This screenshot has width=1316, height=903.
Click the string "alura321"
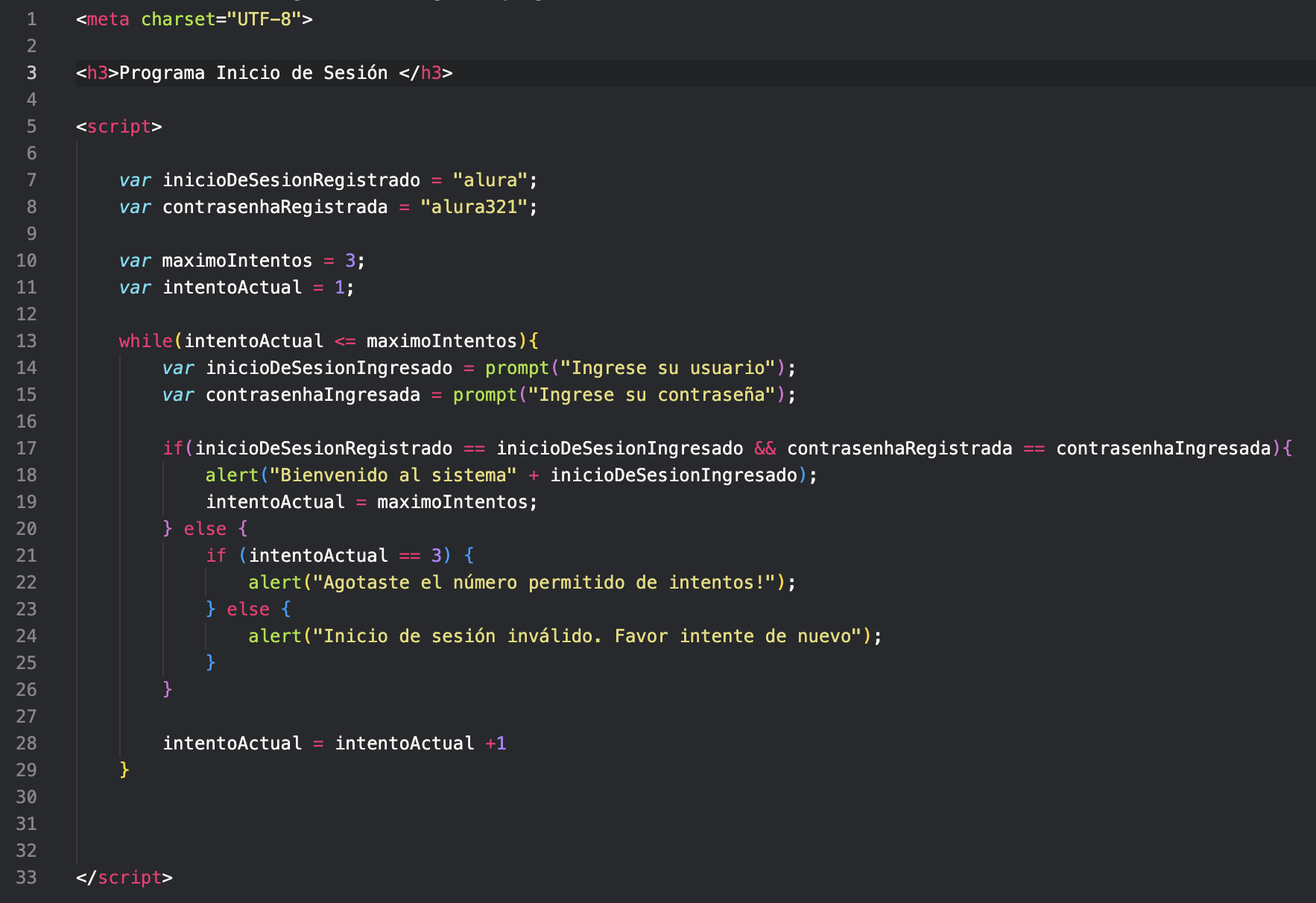tap(475, 207)
